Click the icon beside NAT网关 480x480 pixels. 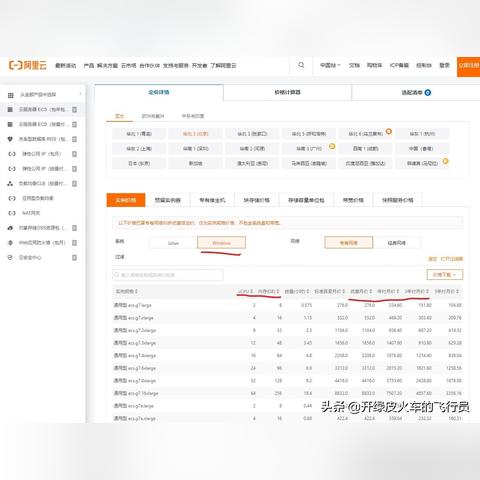tap(12, 213)
